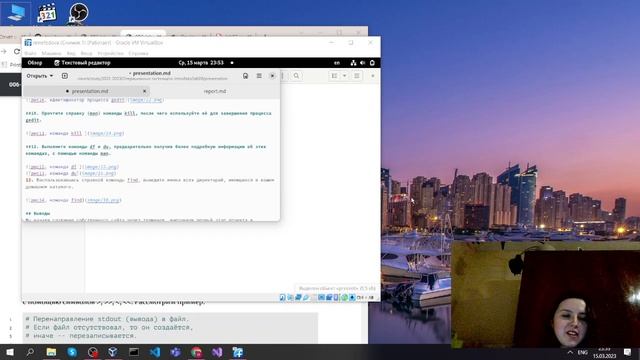The height and width of the screenshot is (360, 640).
Task: Open Вид menu in VirtualBox
Action: click(x=71, y=53)
